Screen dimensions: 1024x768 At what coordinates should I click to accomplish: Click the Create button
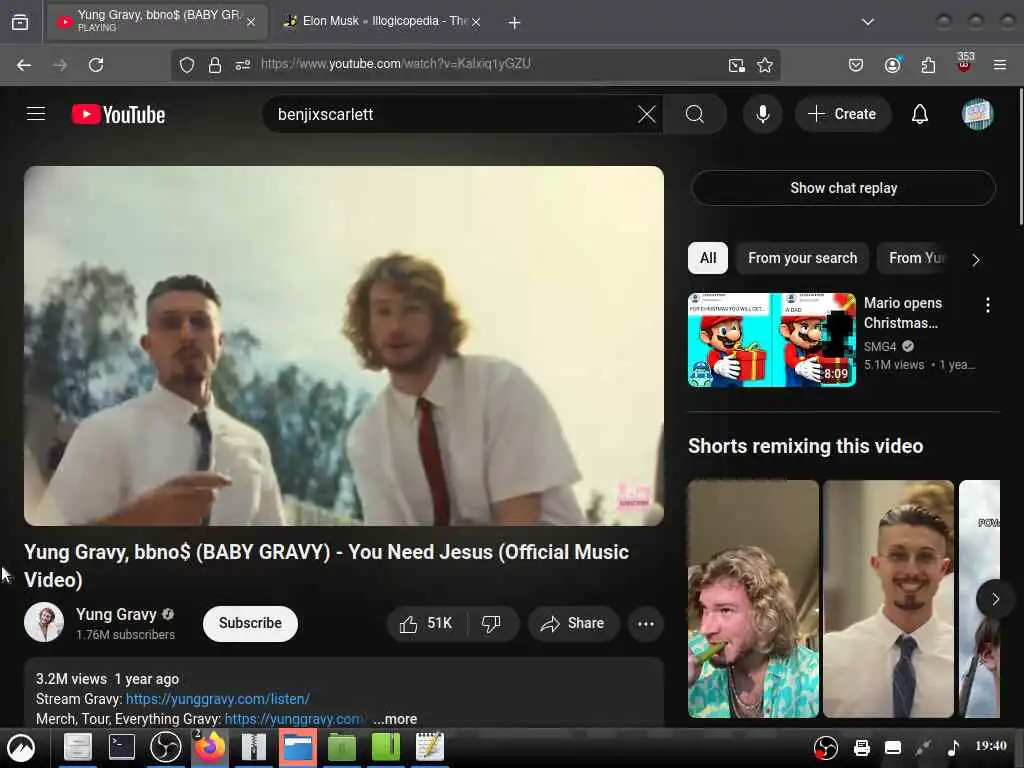coord(842,114)
